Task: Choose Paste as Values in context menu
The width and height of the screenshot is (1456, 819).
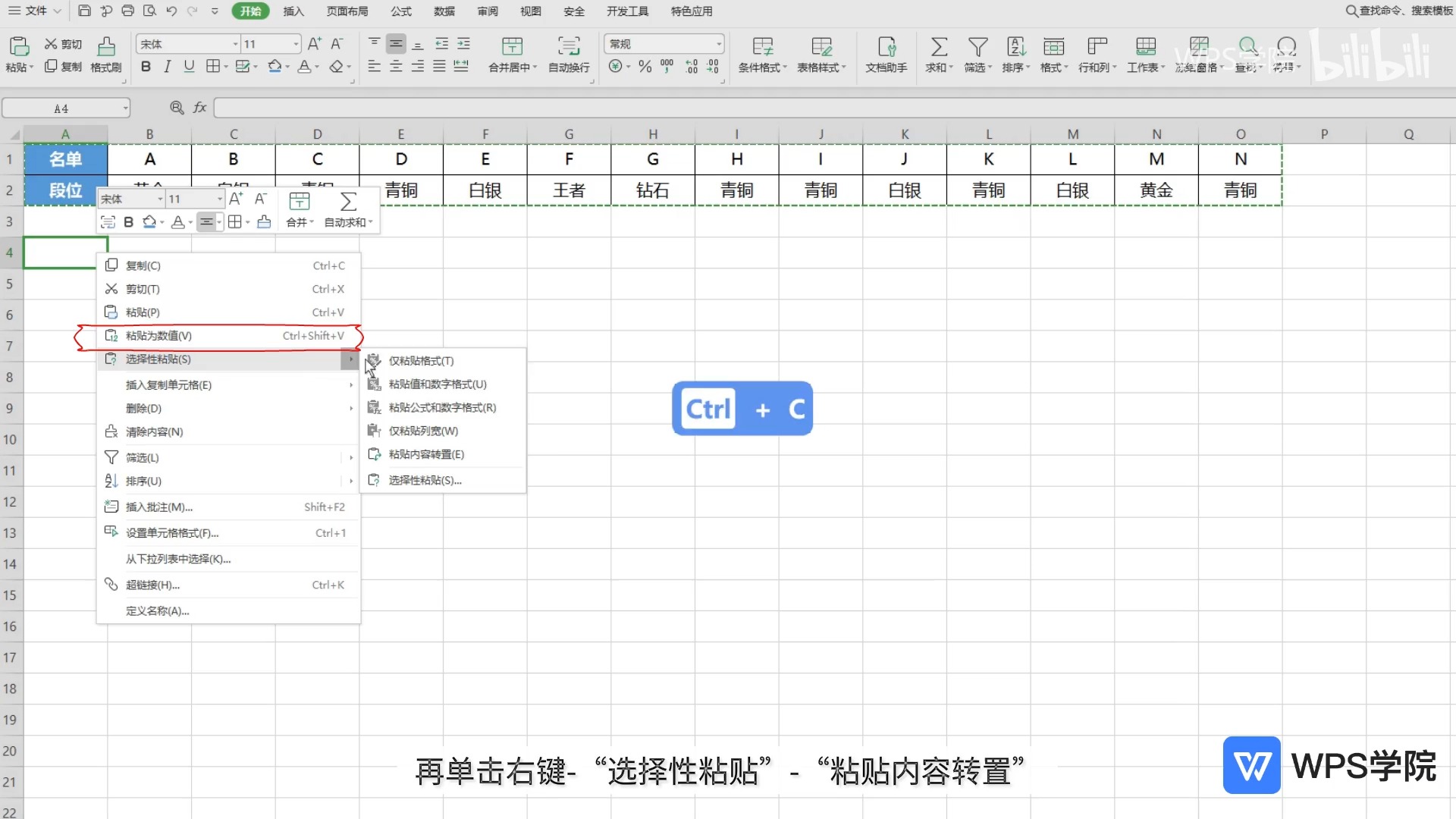Action: (158, 336)
